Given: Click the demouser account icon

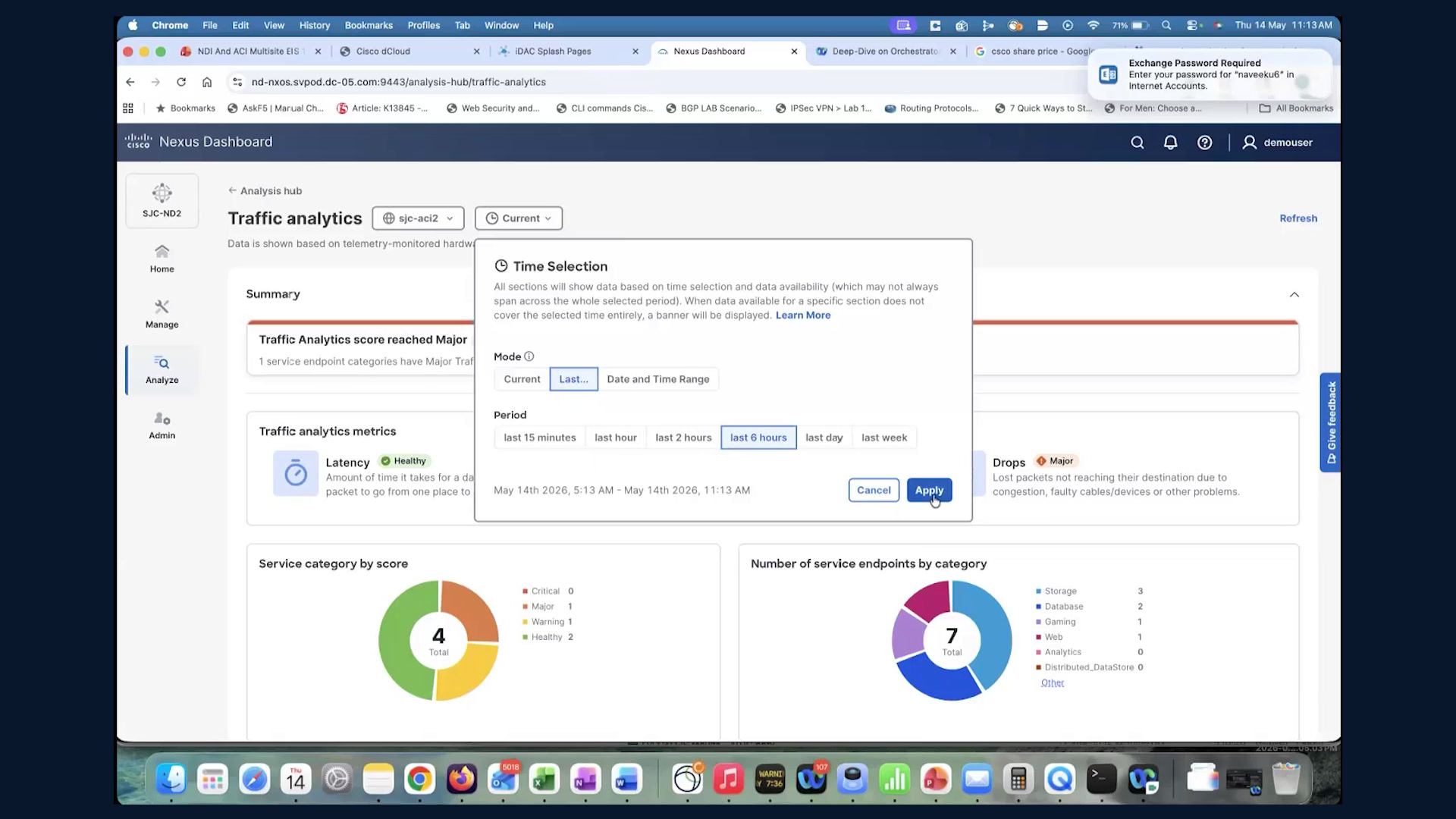Looking at the screenshot, I should (1249, 143).
